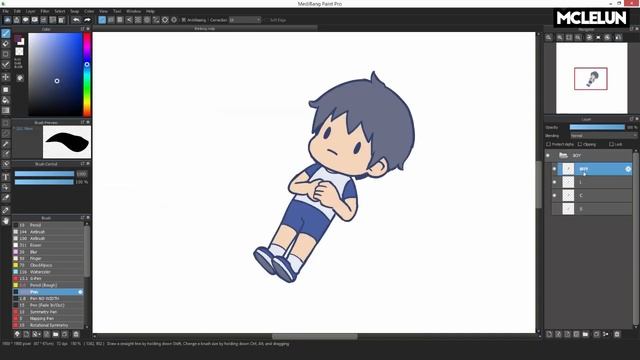Viewport: 640px width, 360px height.
Task: Click zoom-in icon in Navigator panel
Action: [x=560, y=37]
